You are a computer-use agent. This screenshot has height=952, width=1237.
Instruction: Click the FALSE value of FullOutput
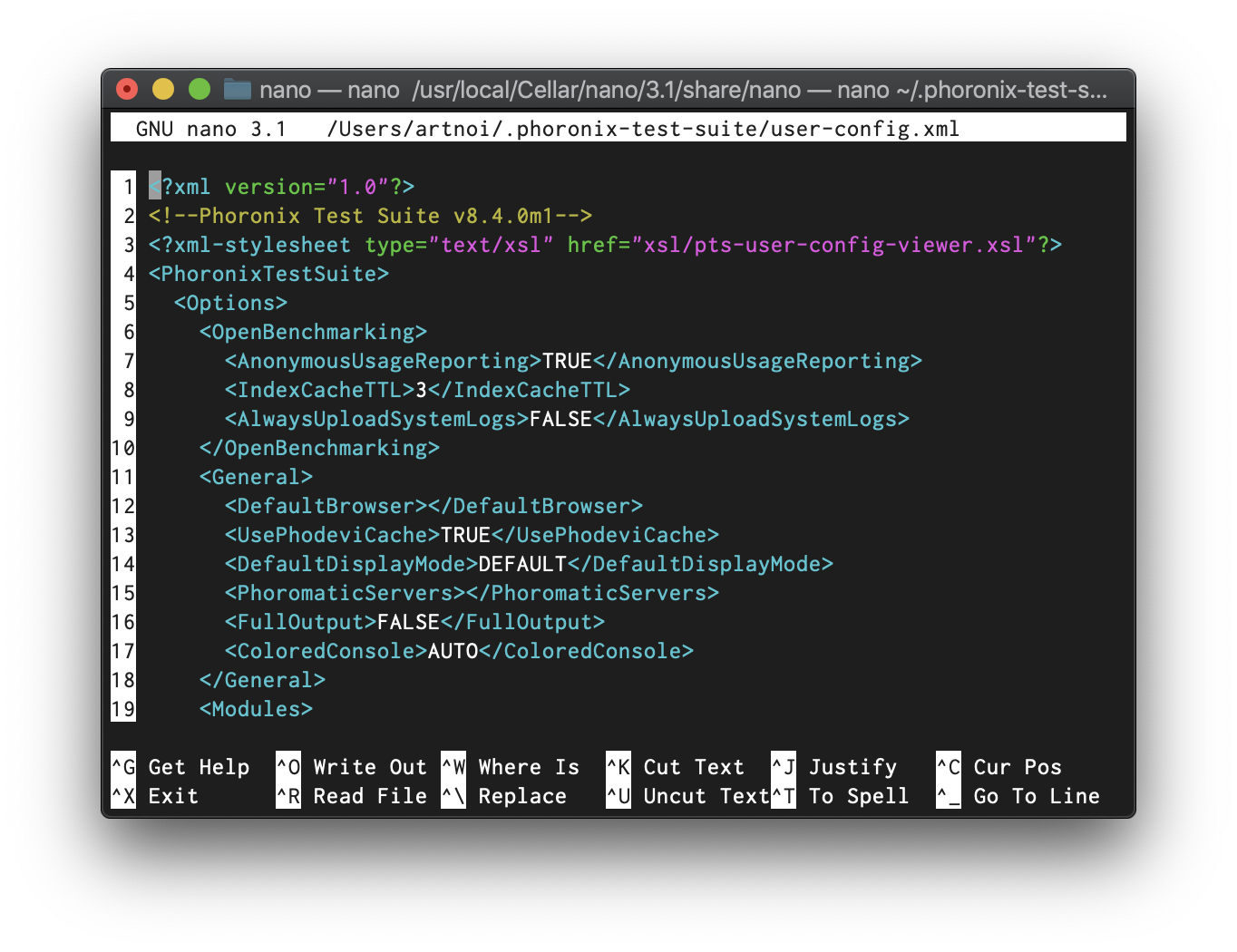409,622
